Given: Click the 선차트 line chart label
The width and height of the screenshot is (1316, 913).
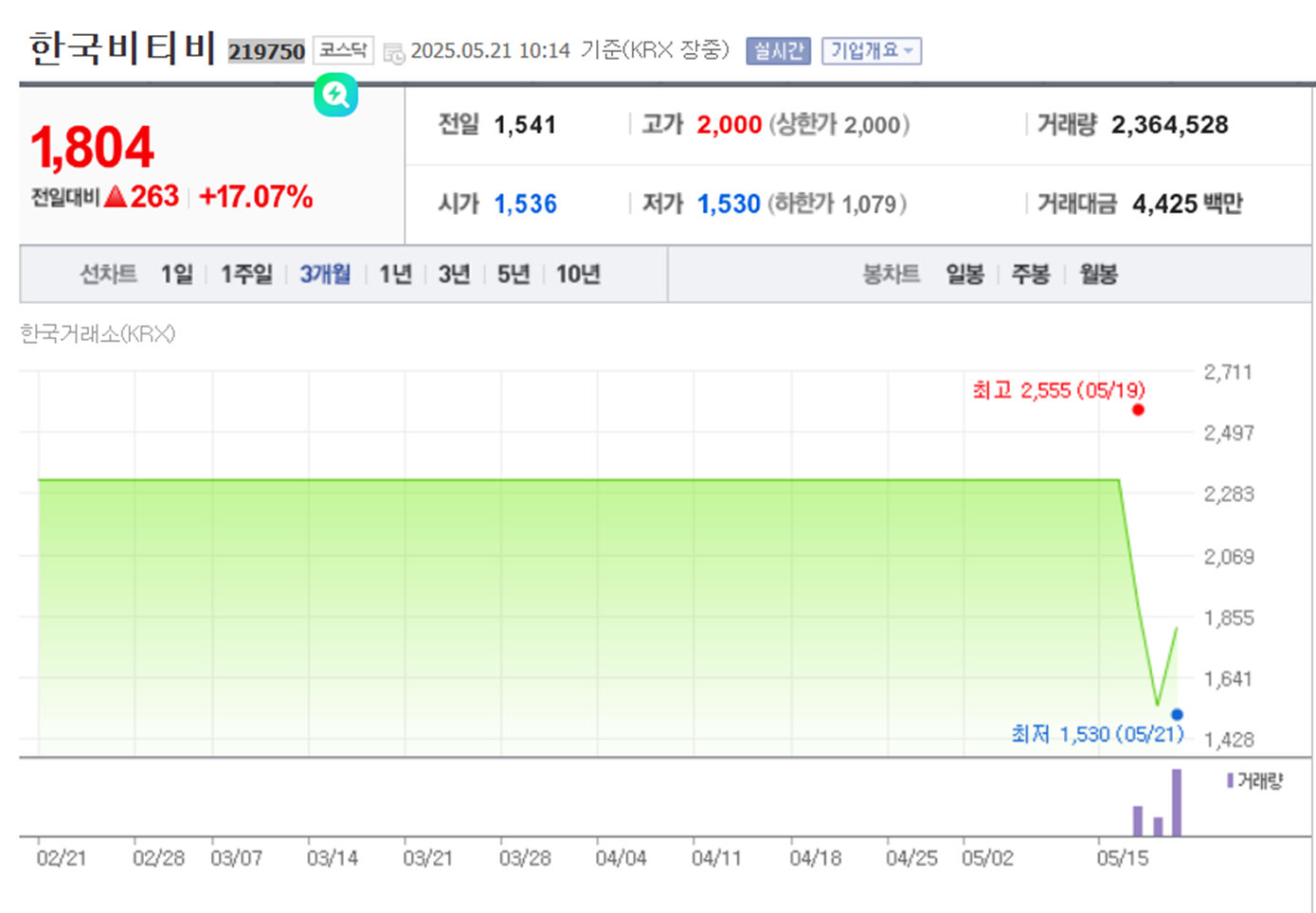Looking at the screenshot, I should click(x=108, y=275).
